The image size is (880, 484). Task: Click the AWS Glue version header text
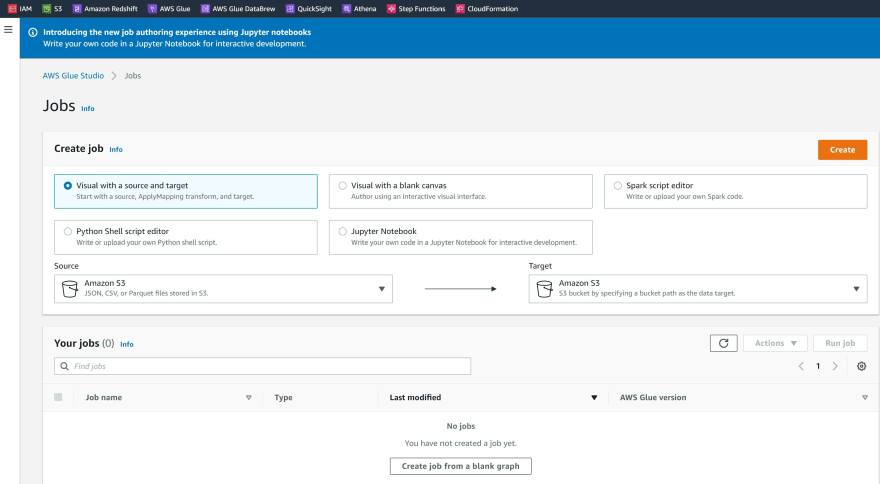point(653,398)
